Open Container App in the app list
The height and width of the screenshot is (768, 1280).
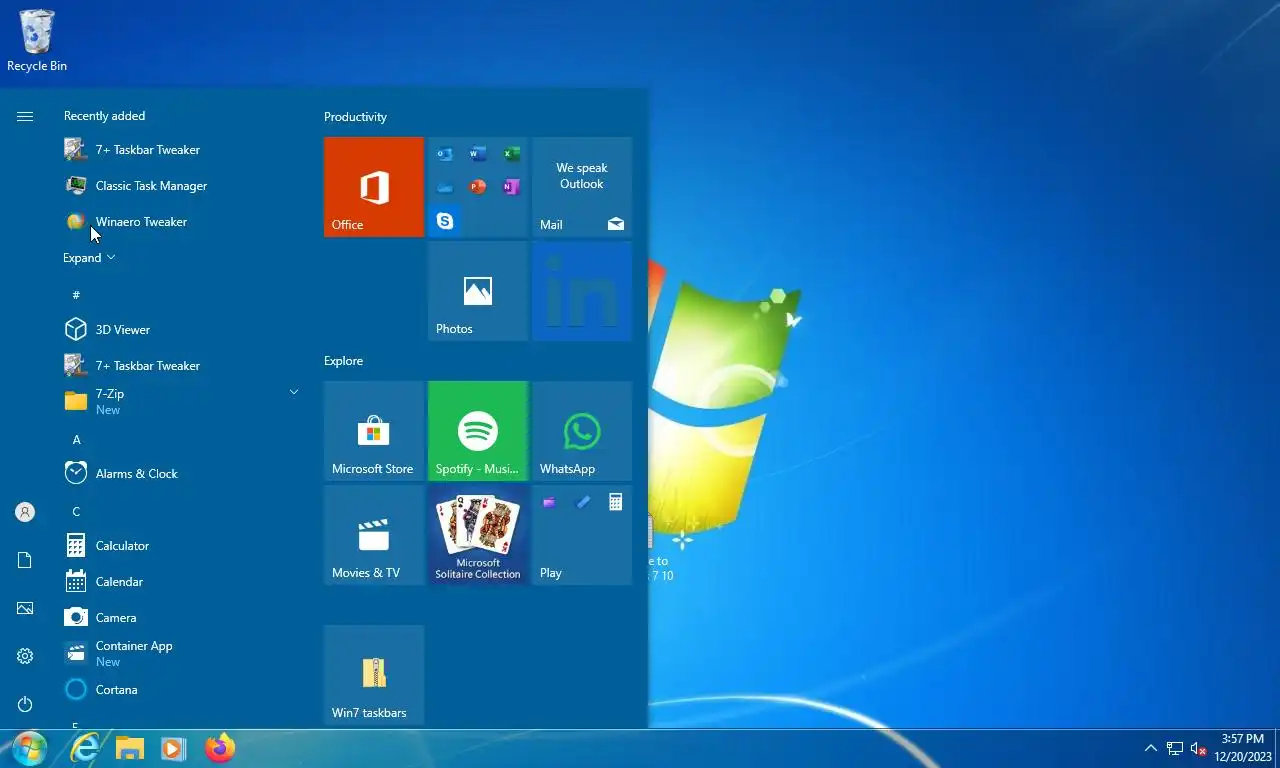tap(182, 654)
